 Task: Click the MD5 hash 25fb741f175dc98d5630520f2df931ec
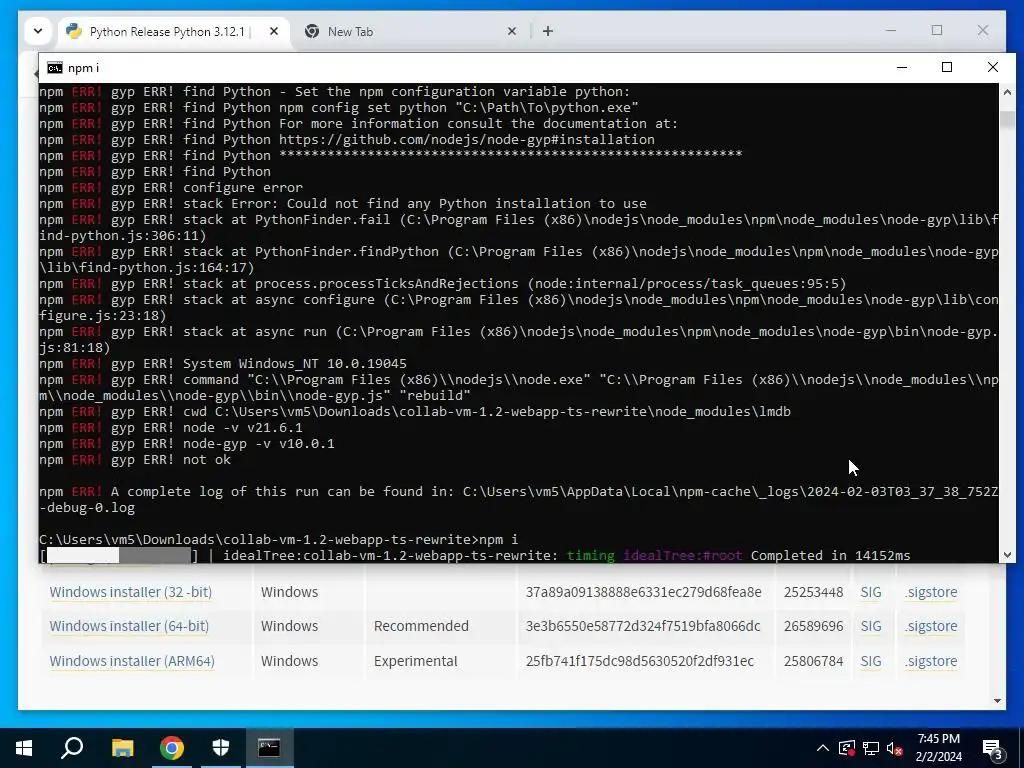639,661
